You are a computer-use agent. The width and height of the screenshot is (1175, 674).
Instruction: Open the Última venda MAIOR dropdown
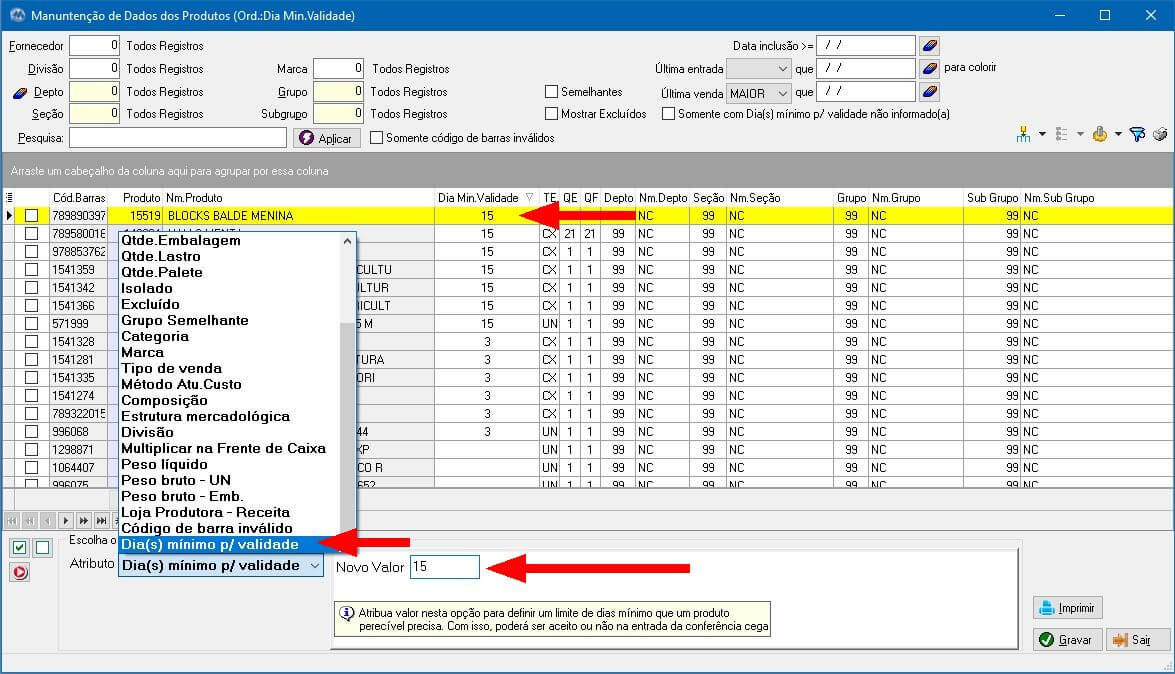(758, 93)
